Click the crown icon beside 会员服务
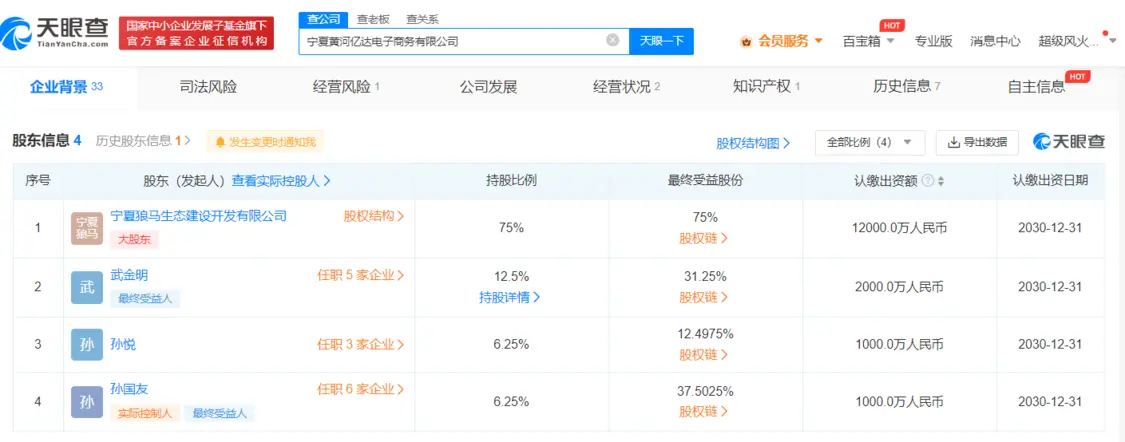This screenshot has height=442, width=1125. (746, 42)
